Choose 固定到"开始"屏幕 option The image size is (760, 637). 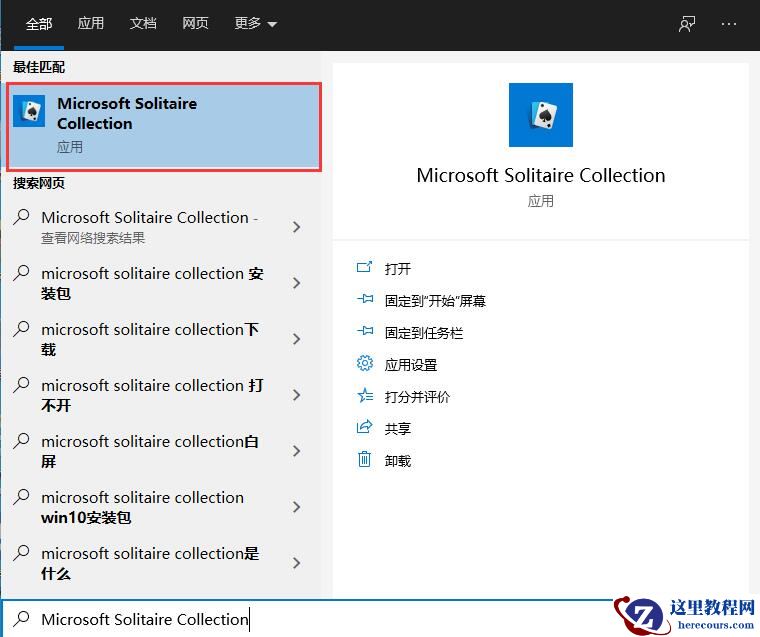pyautogui.click(x=435, y=301)
